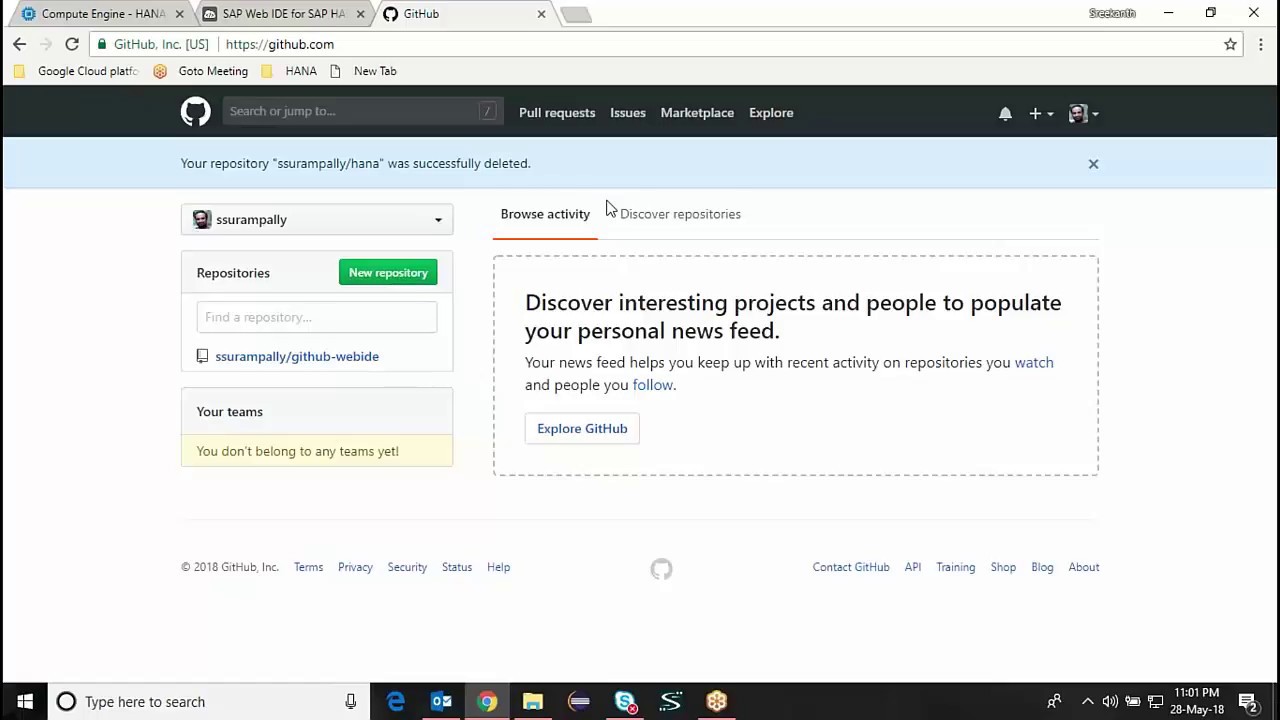
Task: Open the Action Center notifications icon
Action: click(1247, 702)
